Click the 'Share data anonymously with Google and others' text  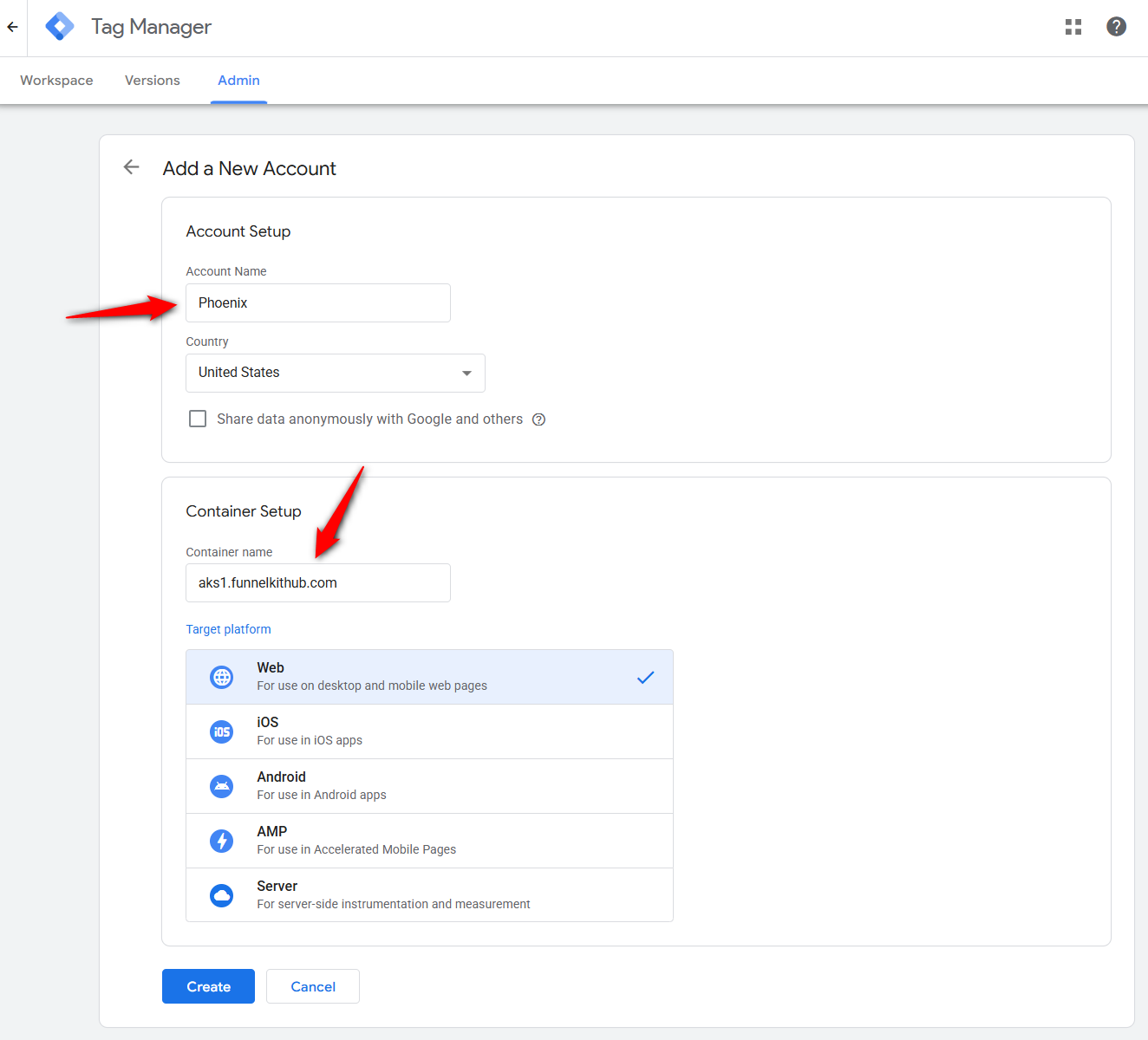pos(370,419)
